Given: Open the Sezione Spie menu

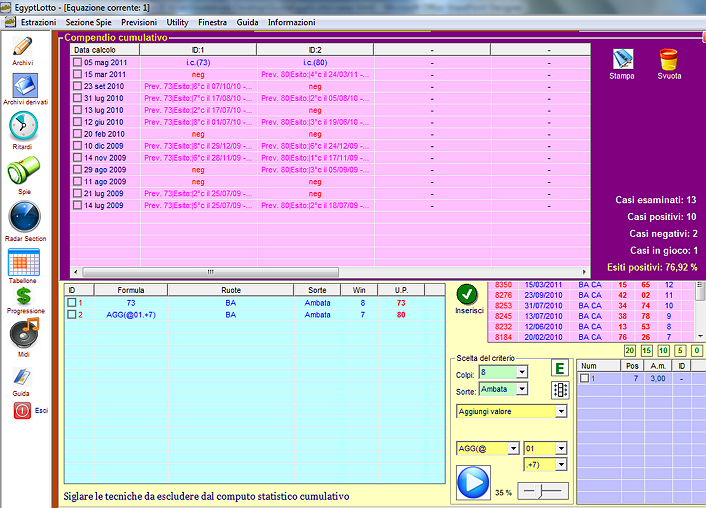Looking at the screenshot, I should click(88, 22).
